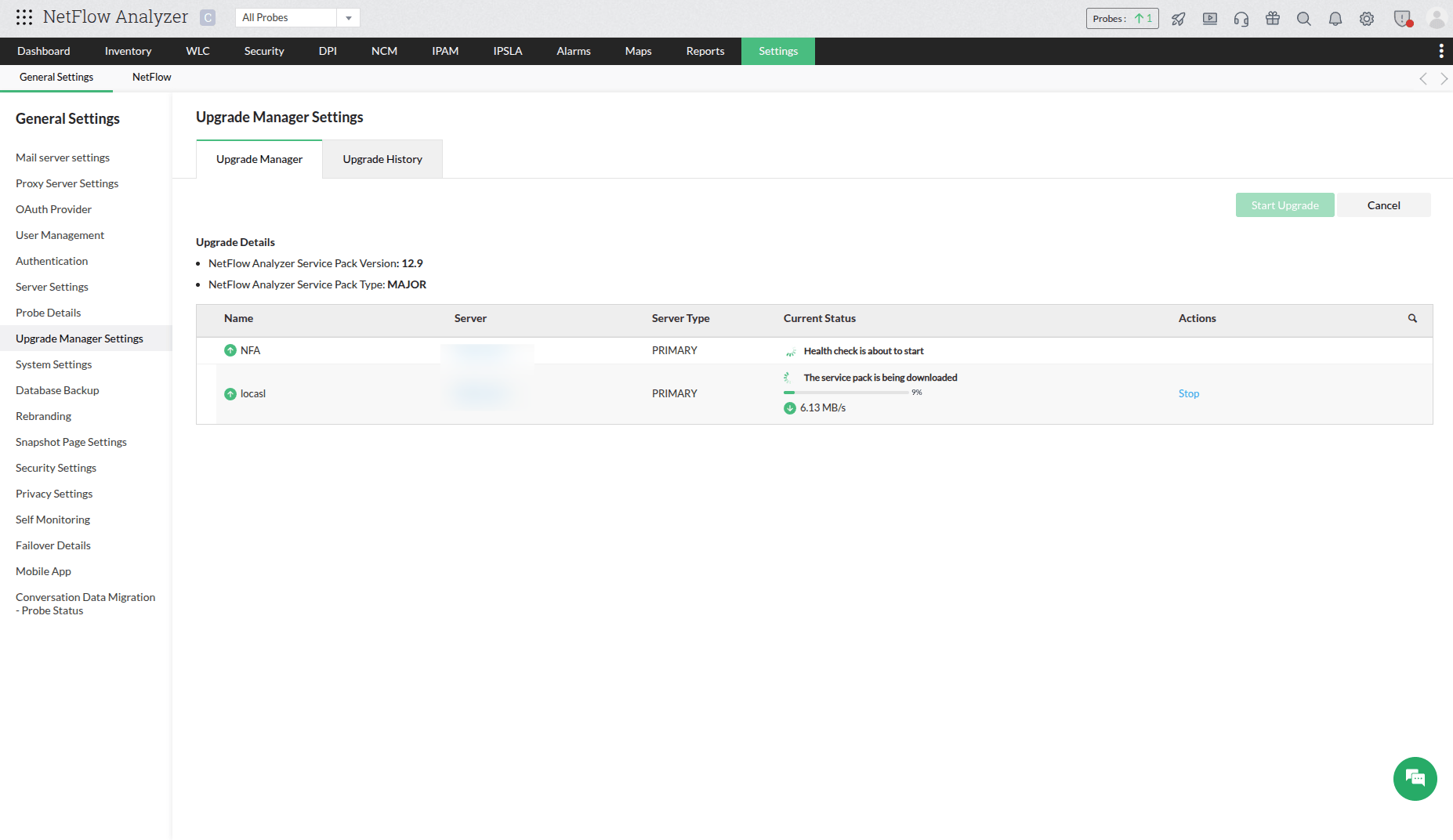Open User Management
Screen dimensions: 1453x840
pyautogui.click(x=60, y=235)
